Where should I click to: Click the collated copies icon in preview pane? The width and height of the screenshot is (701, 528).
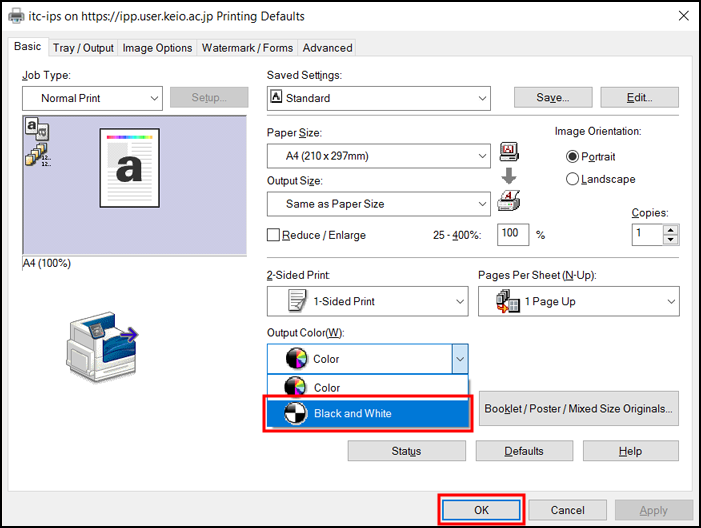click(x=38, y=155)
